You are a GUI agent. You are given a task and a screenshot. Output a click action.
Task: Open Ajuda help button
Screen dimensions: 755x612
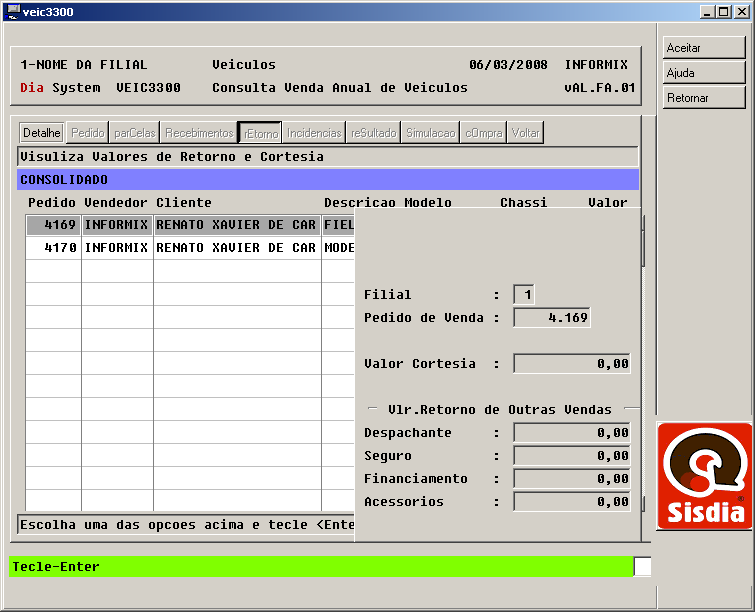point(704,73)
